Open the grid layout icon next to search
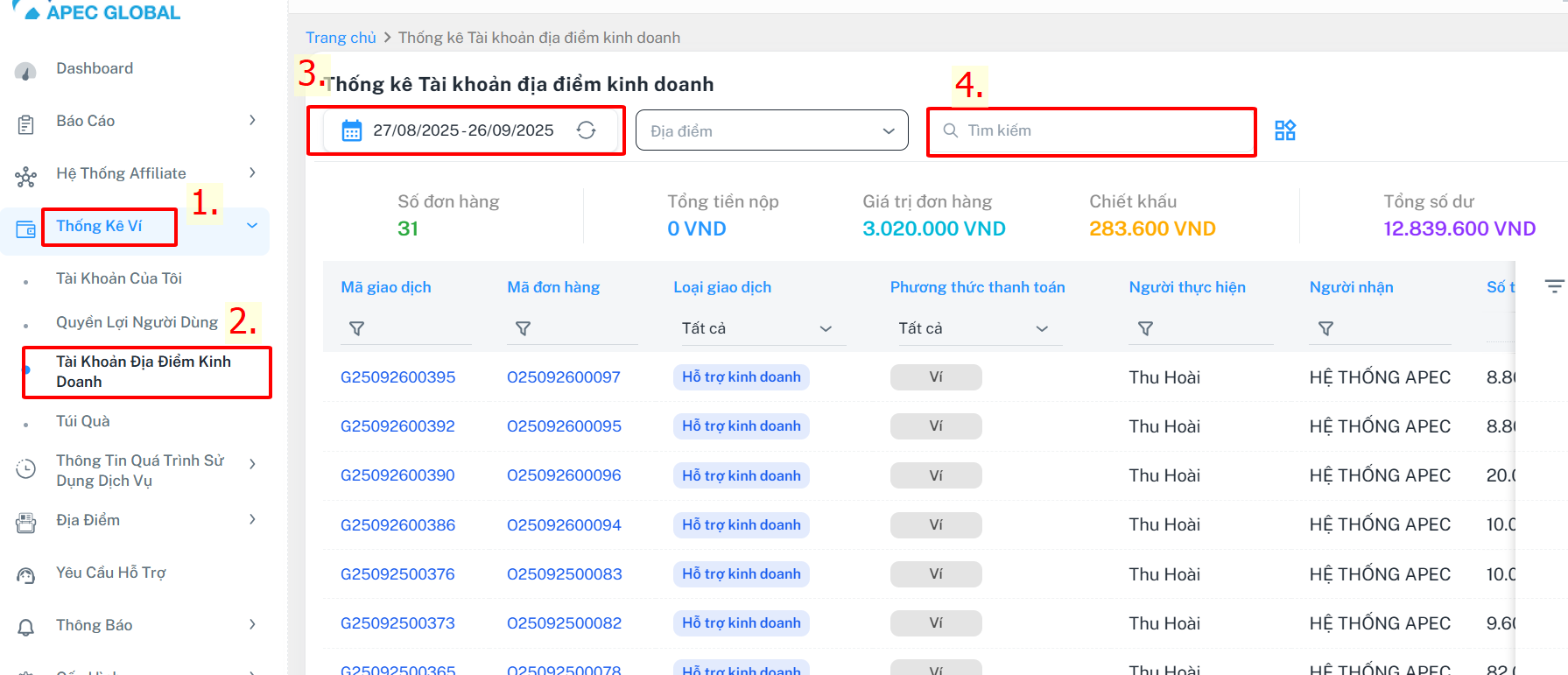Viewport: 1568px width, 675px height. point(1284,130)
